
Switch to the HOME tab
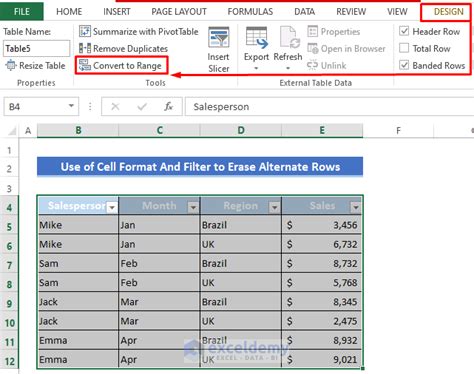click(x=69, y=12)
